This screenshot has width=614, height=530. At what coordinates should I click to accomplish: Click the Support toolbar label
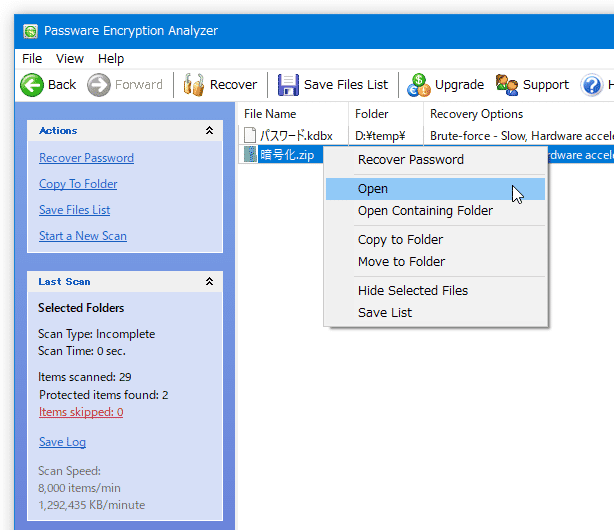point(545,85)
